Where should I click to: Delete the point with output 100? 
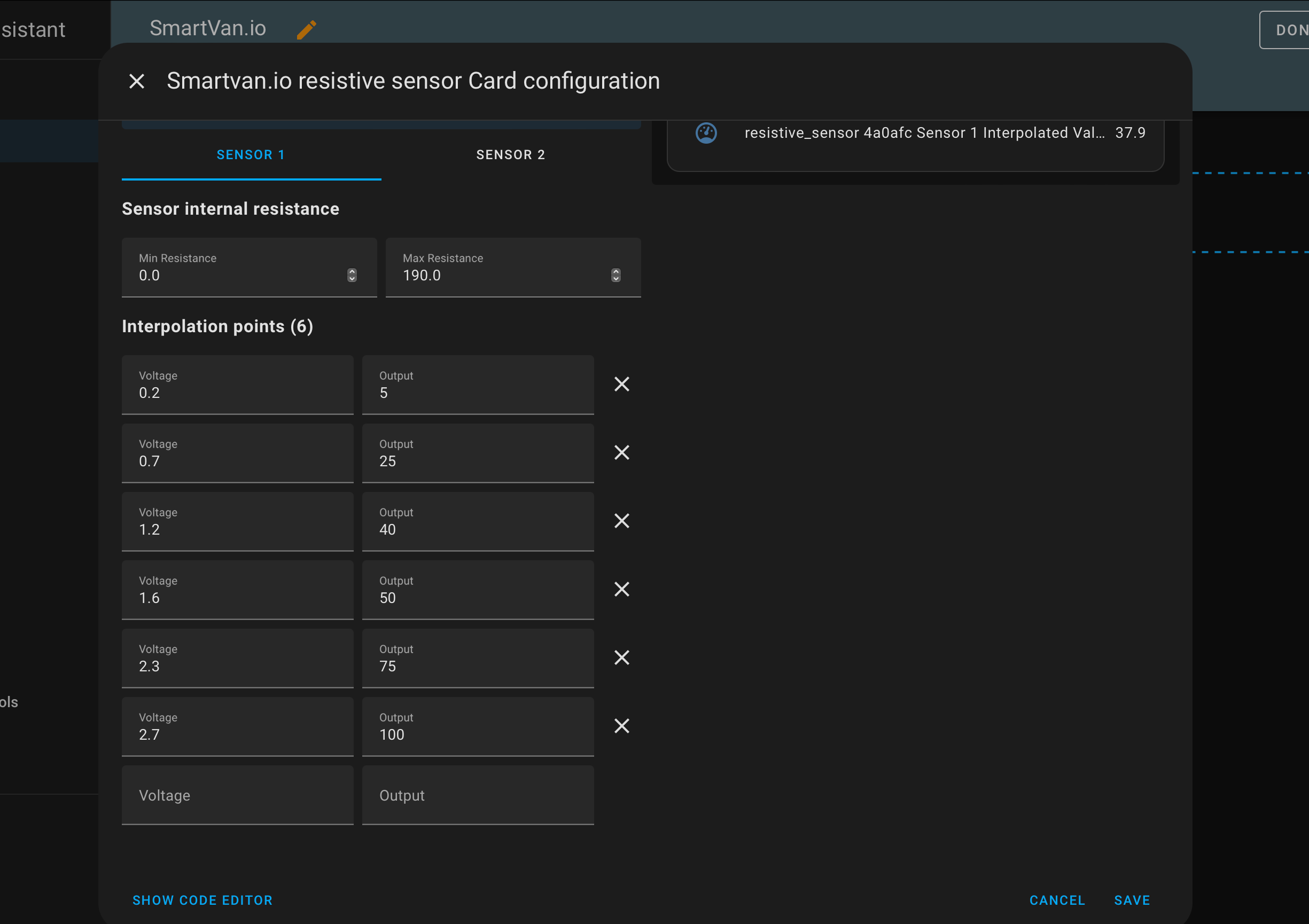(621, 726)
